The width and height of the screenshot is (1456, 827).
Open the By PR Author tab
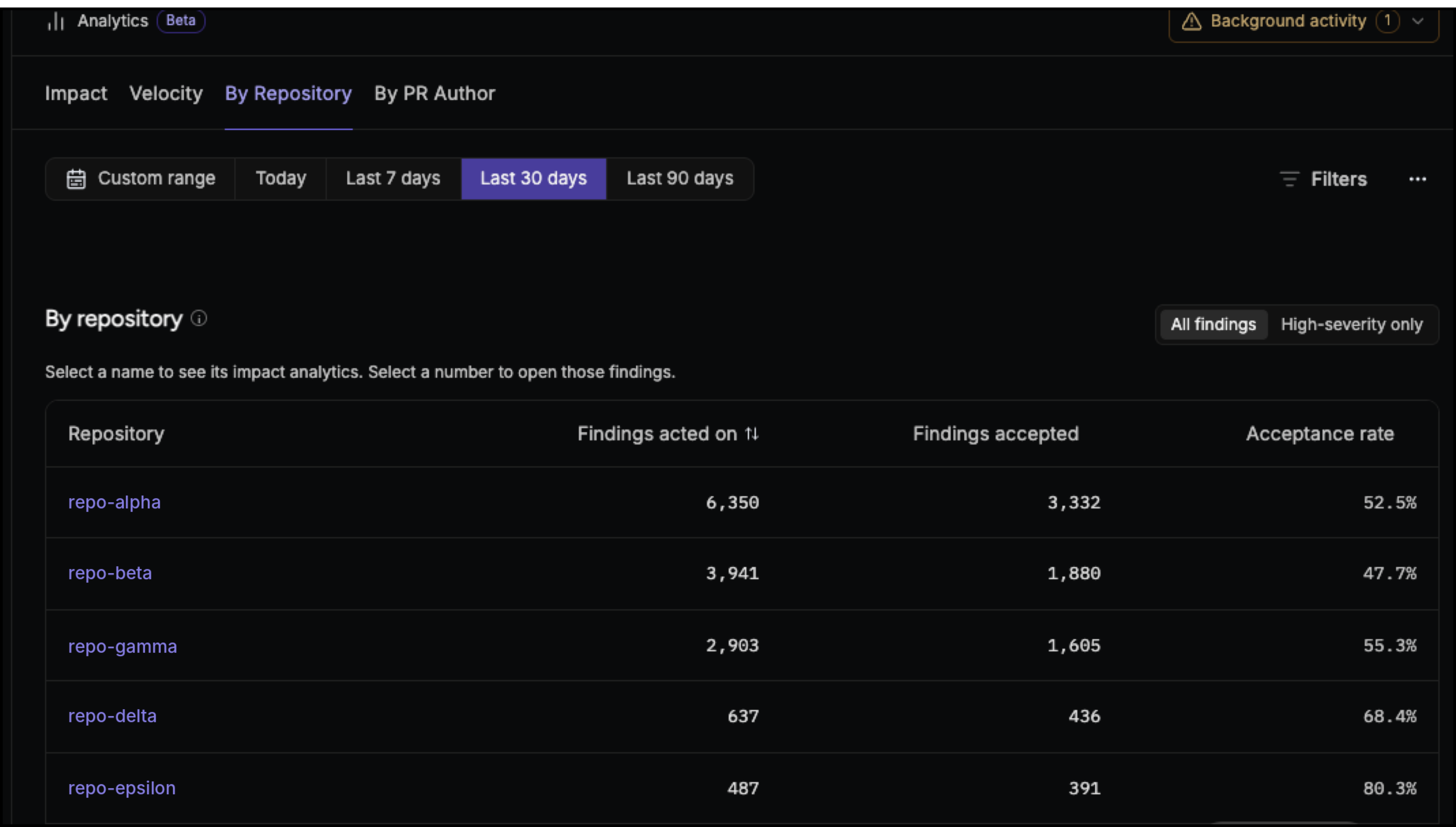click(x=435, y=93)
